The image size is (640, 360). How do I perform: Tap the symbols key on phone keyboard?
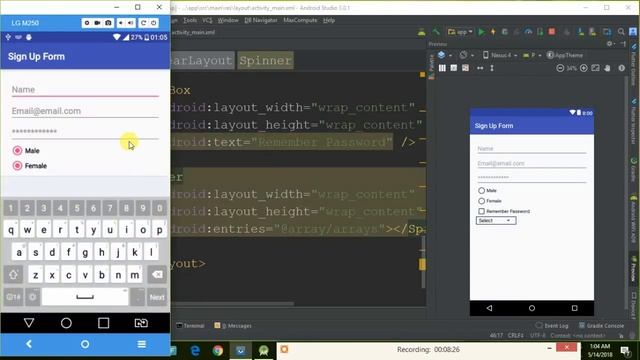click(13, 297)
